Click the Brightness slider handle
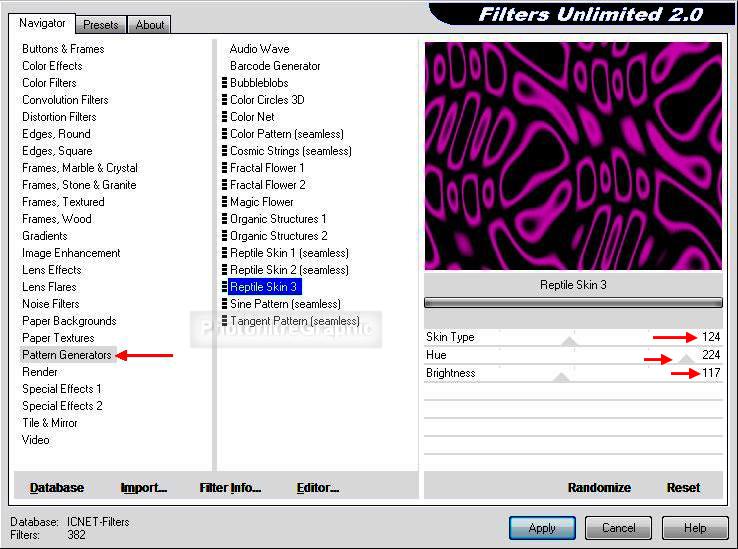 click(561, 377)
